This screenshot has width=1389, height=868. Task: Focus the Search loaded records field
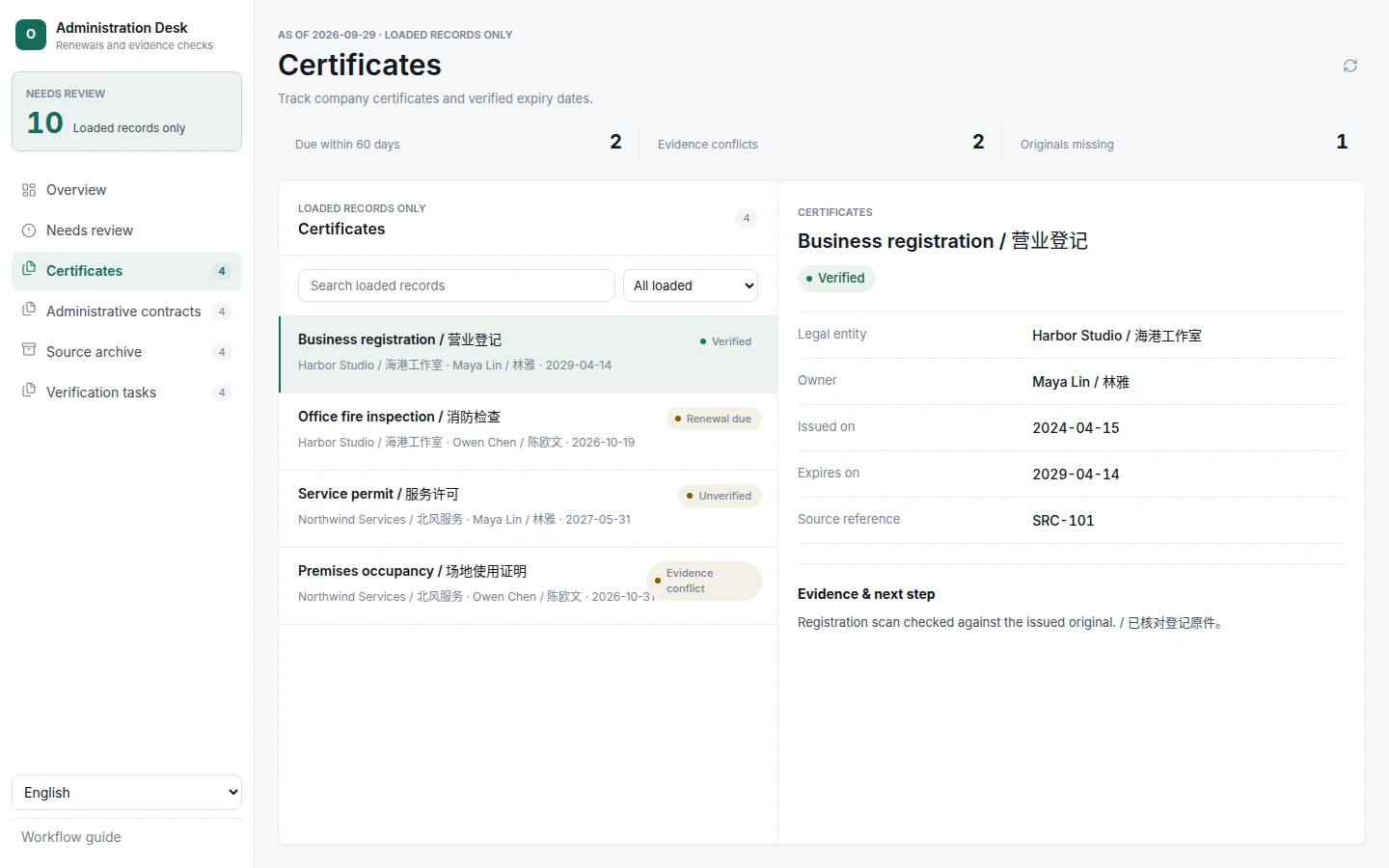[x=456, y=285]
